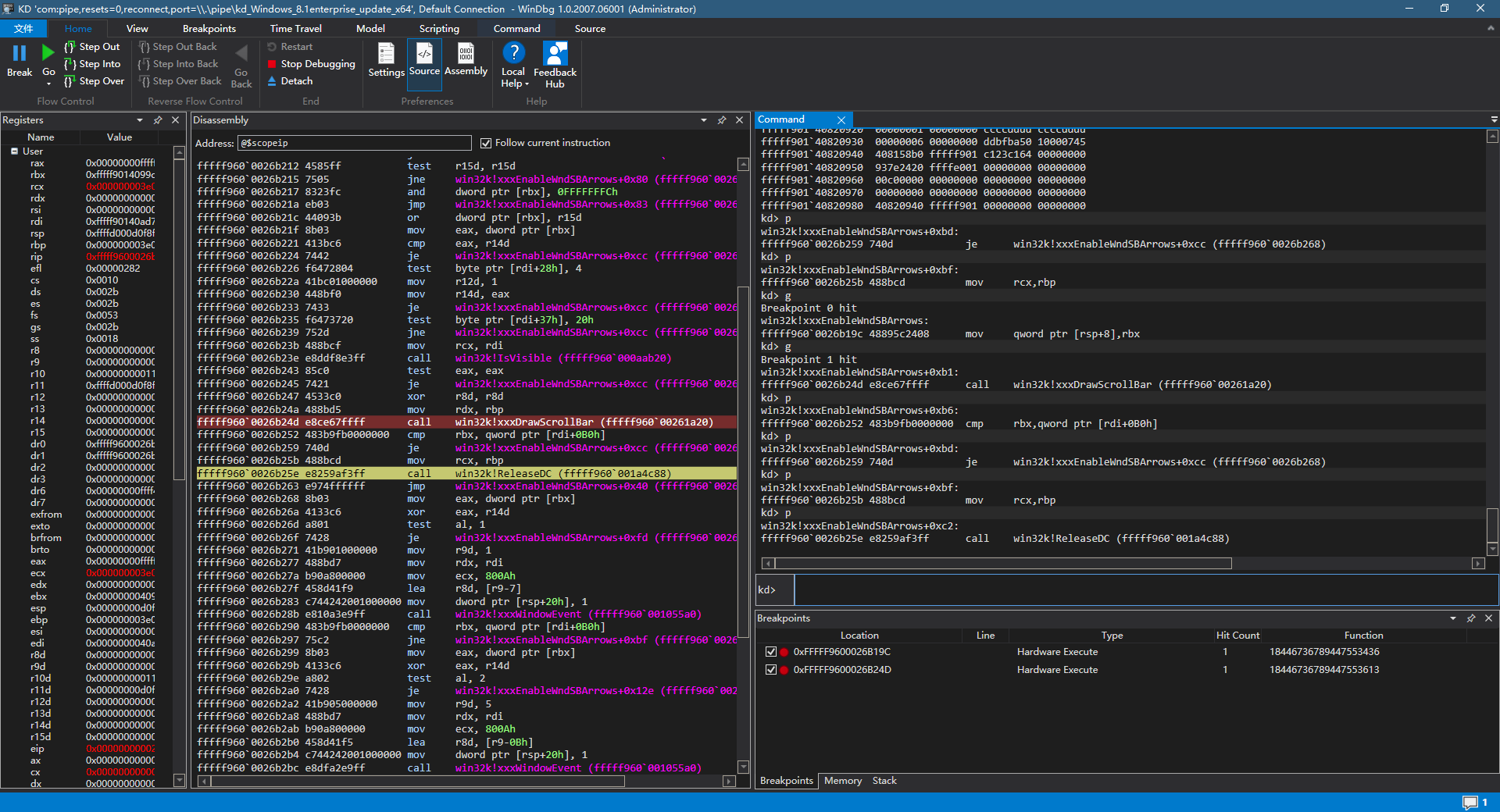Sort breakpoints by Location column
Viewport: 1500px width, 812px height.
[x=859, y=636]
